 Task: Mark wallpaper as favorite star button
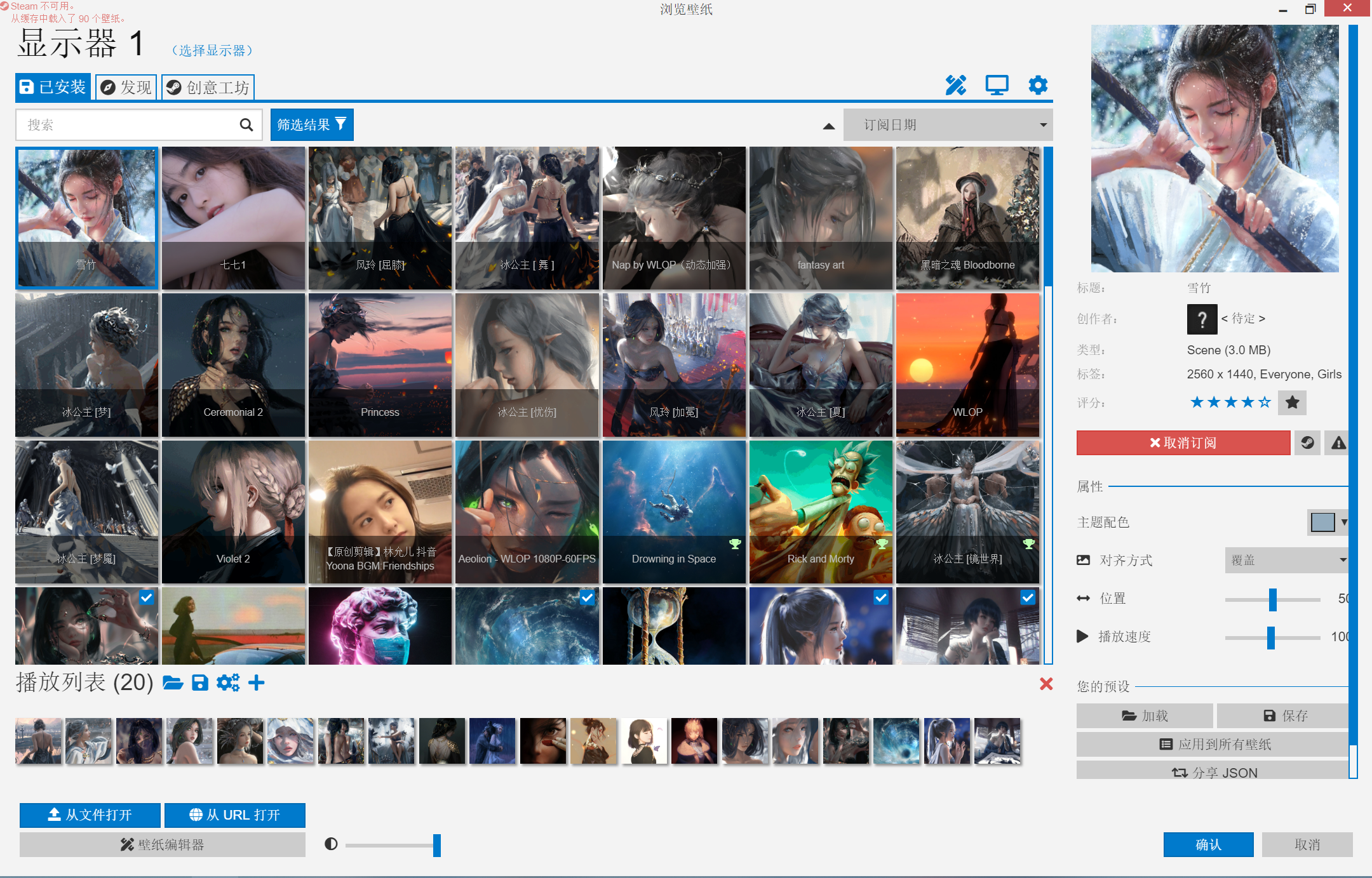point(1292,402)
